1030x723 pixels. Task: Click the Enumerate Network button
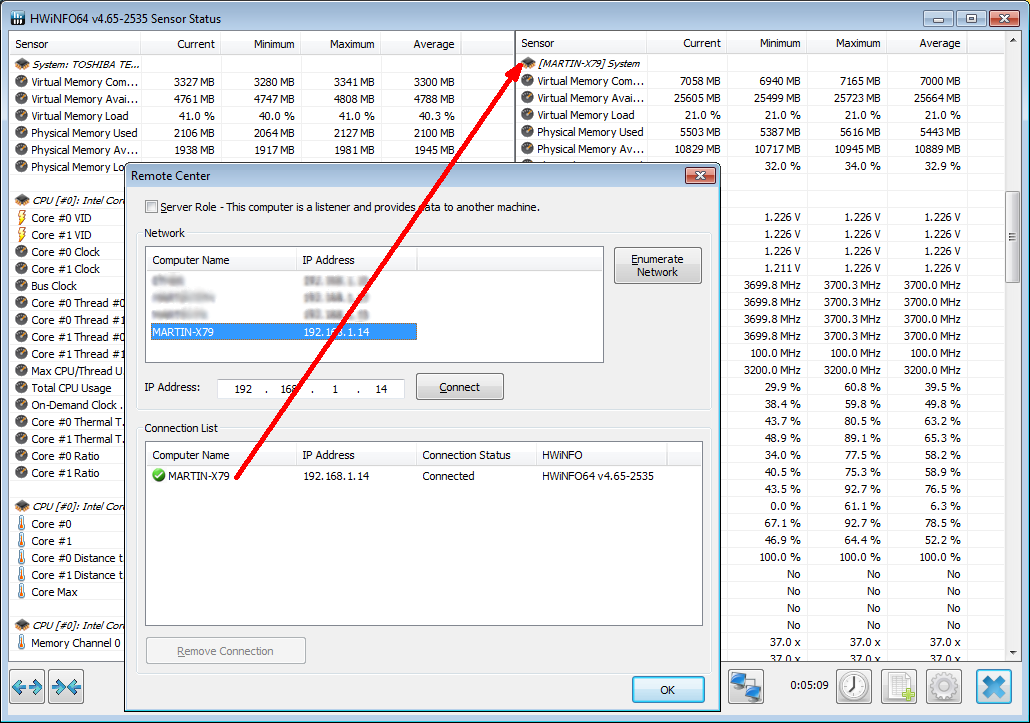click(658, 265)
